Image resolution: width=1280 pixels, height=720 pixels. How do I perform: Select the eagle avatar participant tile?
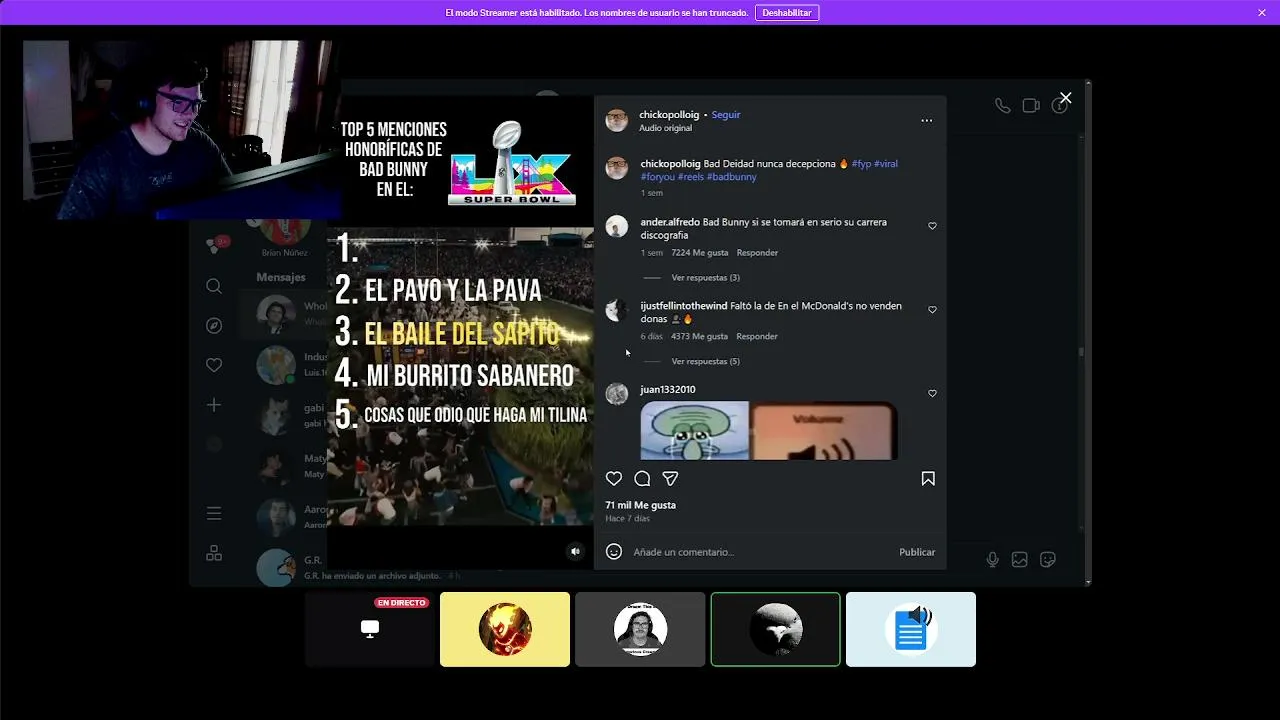click(775, 629)
